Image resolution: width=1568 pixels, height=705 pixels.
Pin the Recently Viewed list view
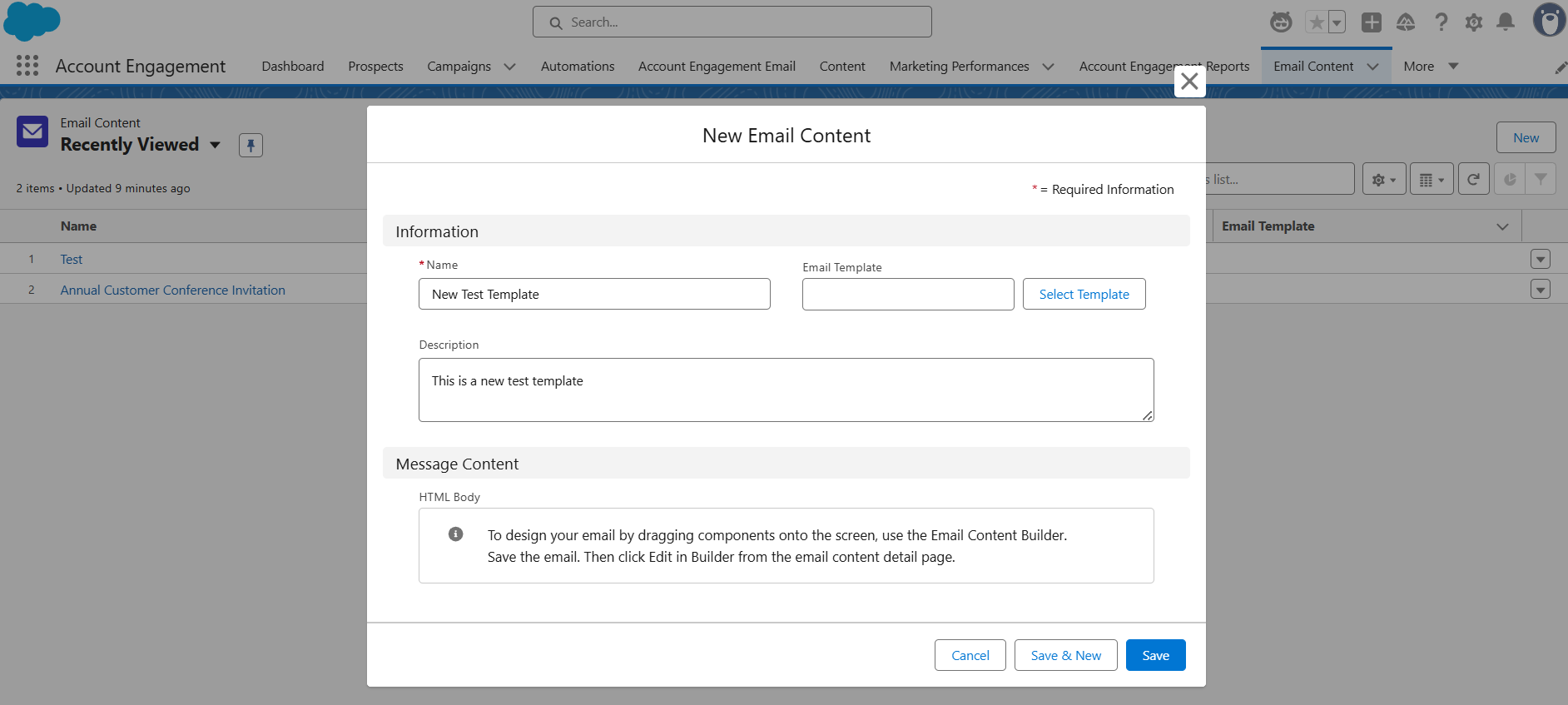(251, 145)
